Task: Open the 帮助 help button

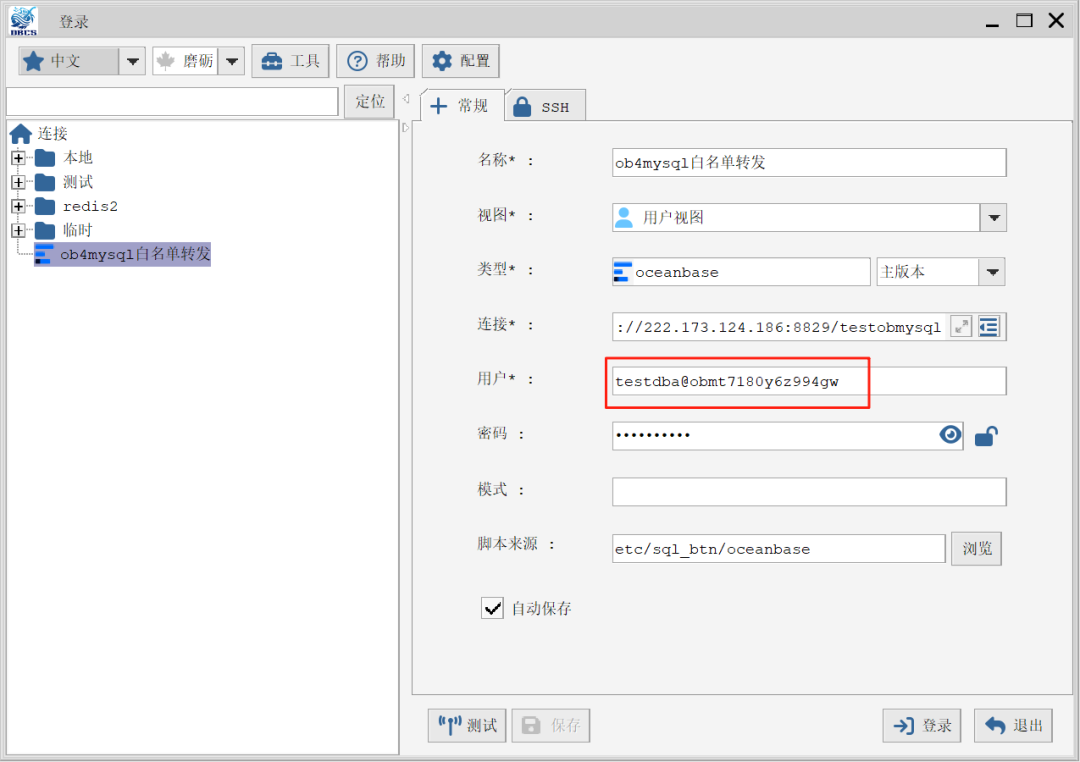Action: click(x=375, y=61)
